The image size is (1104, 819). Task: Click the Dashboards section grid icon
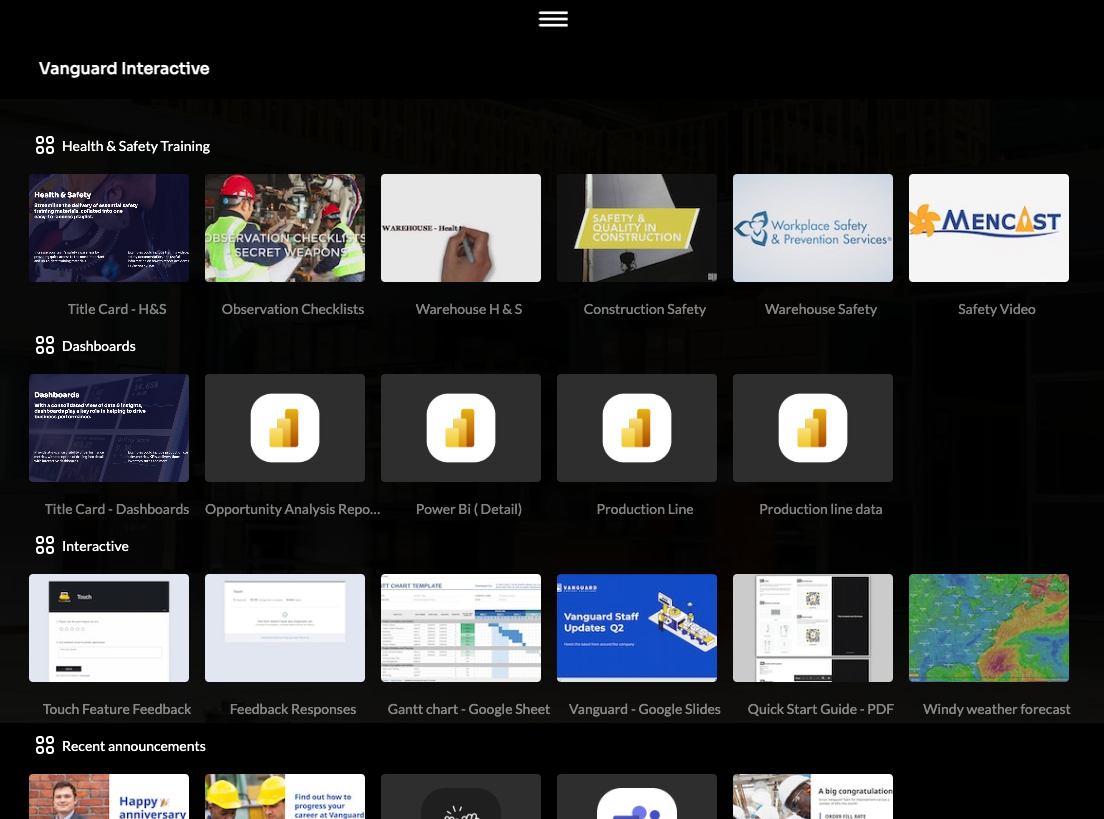coord(45,346)
